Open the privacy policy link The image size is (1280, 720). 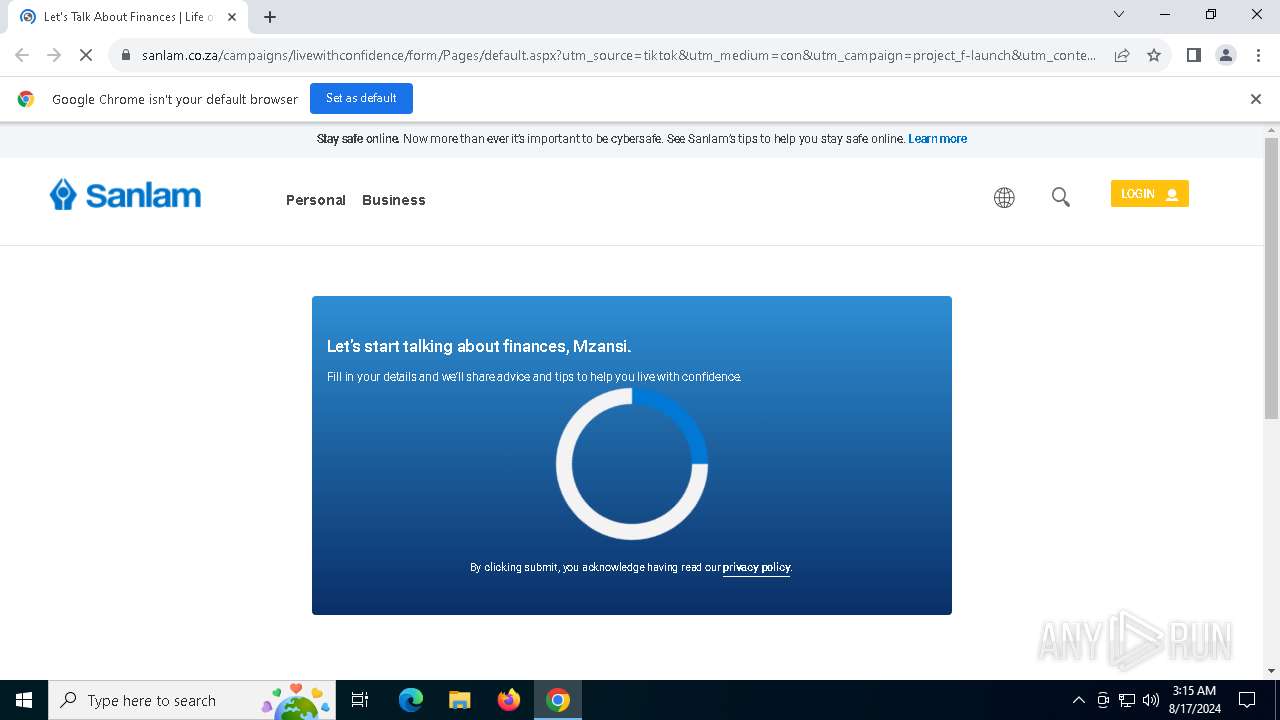[756, 567]
